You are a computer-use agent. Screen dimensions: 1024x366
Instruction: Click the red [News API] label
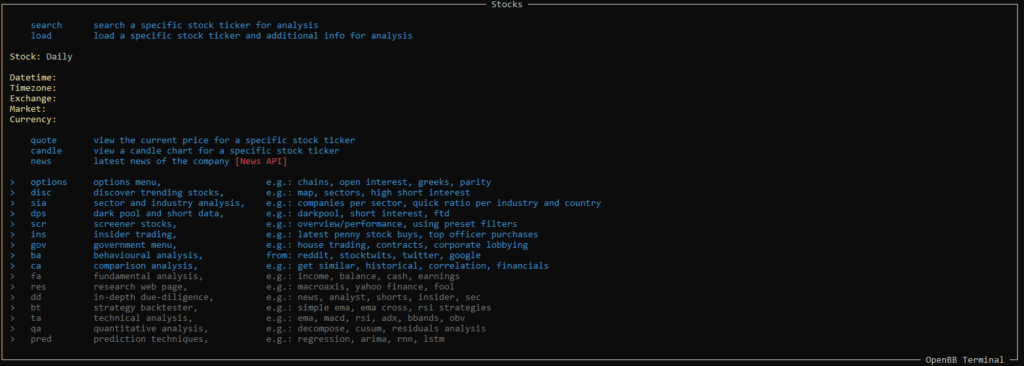tap(261, 161)
